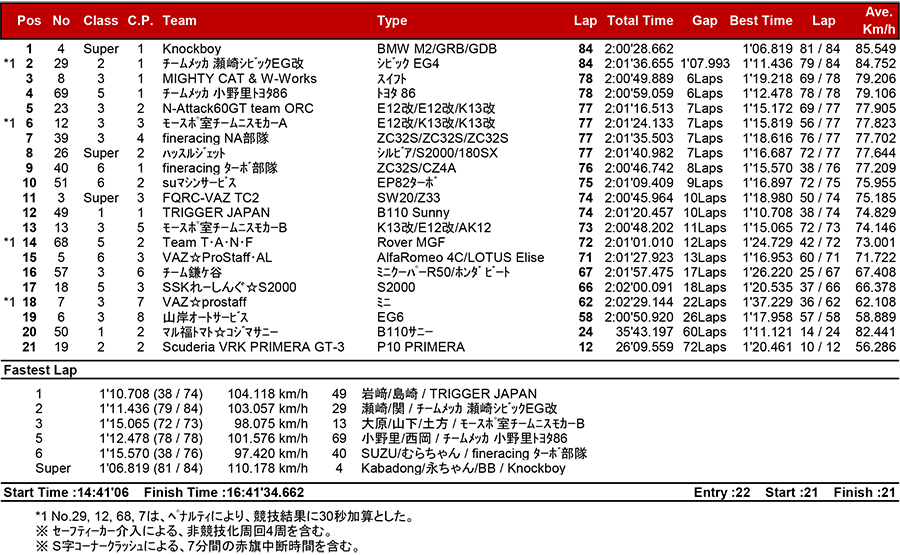Click speed 101.576 km/h

(x=267, y=438)
